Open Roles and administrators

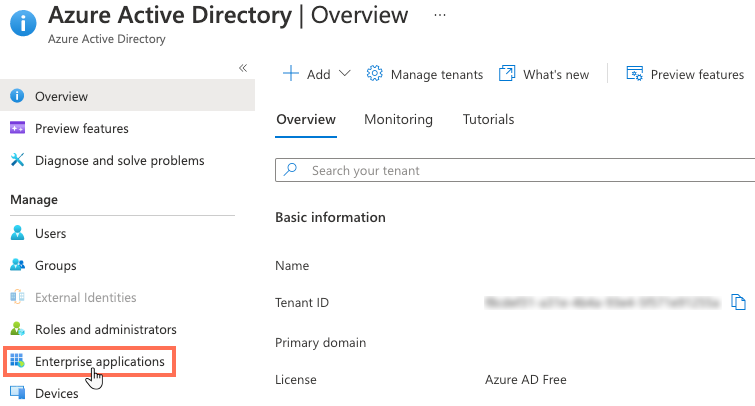tap(106, 329)
